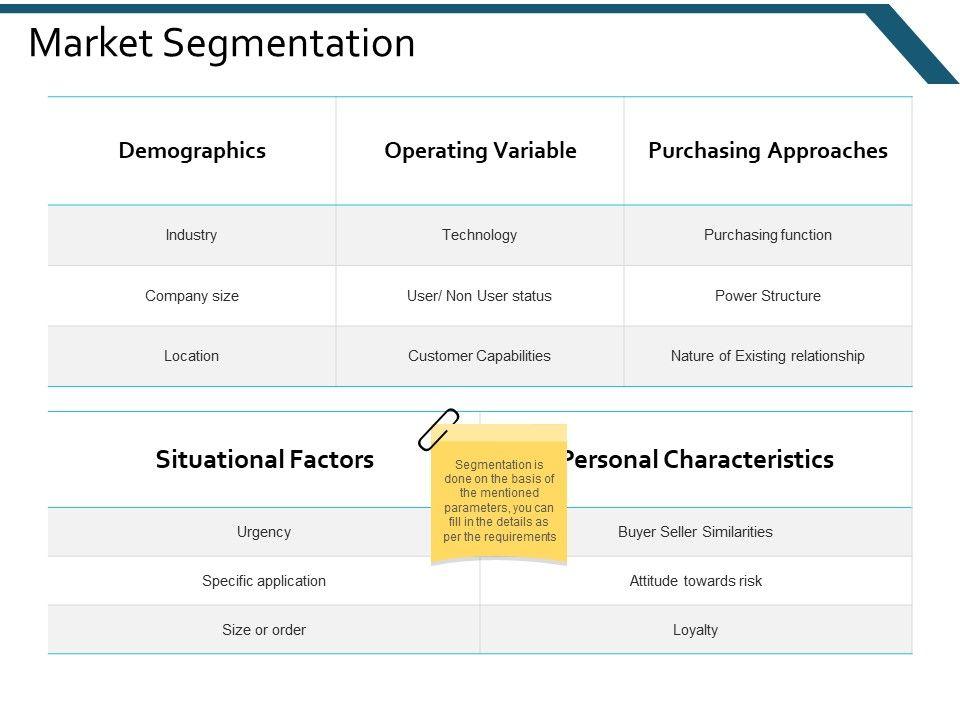Select the yellow sticky note text
Viewport: 960px width, 720px height.
coord(499,501)
